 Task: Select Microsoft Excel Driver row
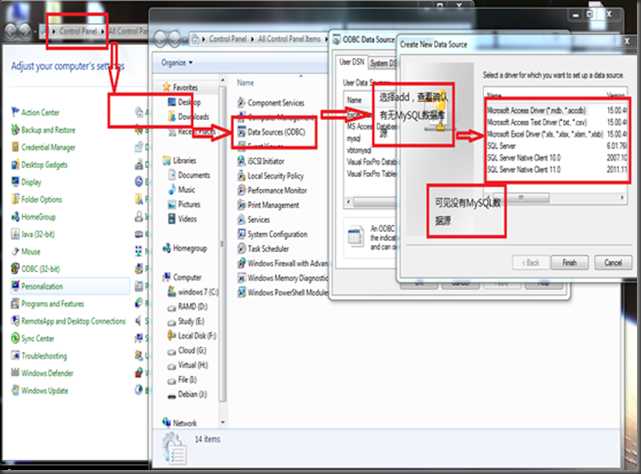click(556, 134)
